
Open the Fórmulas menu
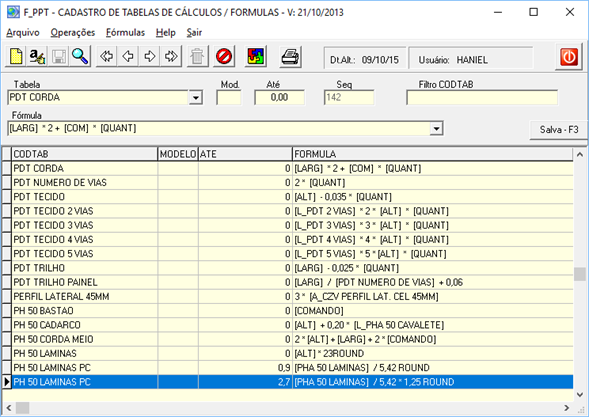[125, 33]
